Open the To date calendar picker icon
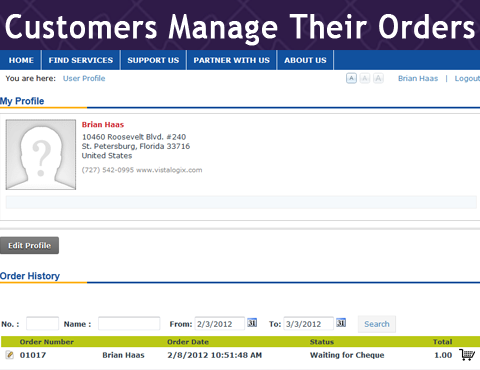This screenshot has width=480, height=370. pos(341,323)
